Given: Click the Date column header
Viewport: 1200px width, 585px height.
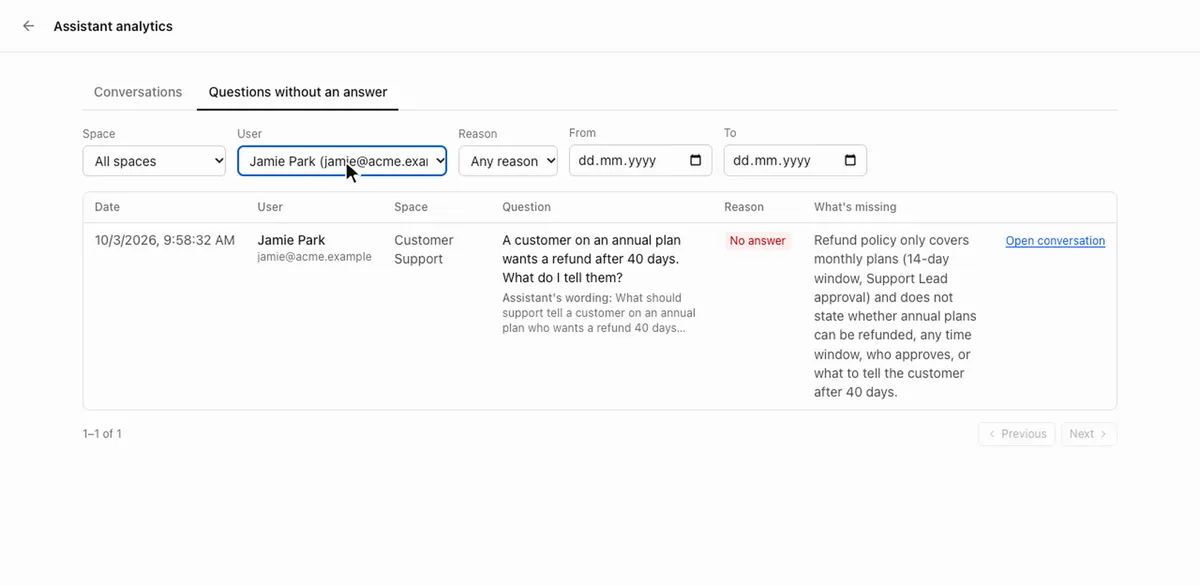Looking at the screenshot, I should 107,207.
